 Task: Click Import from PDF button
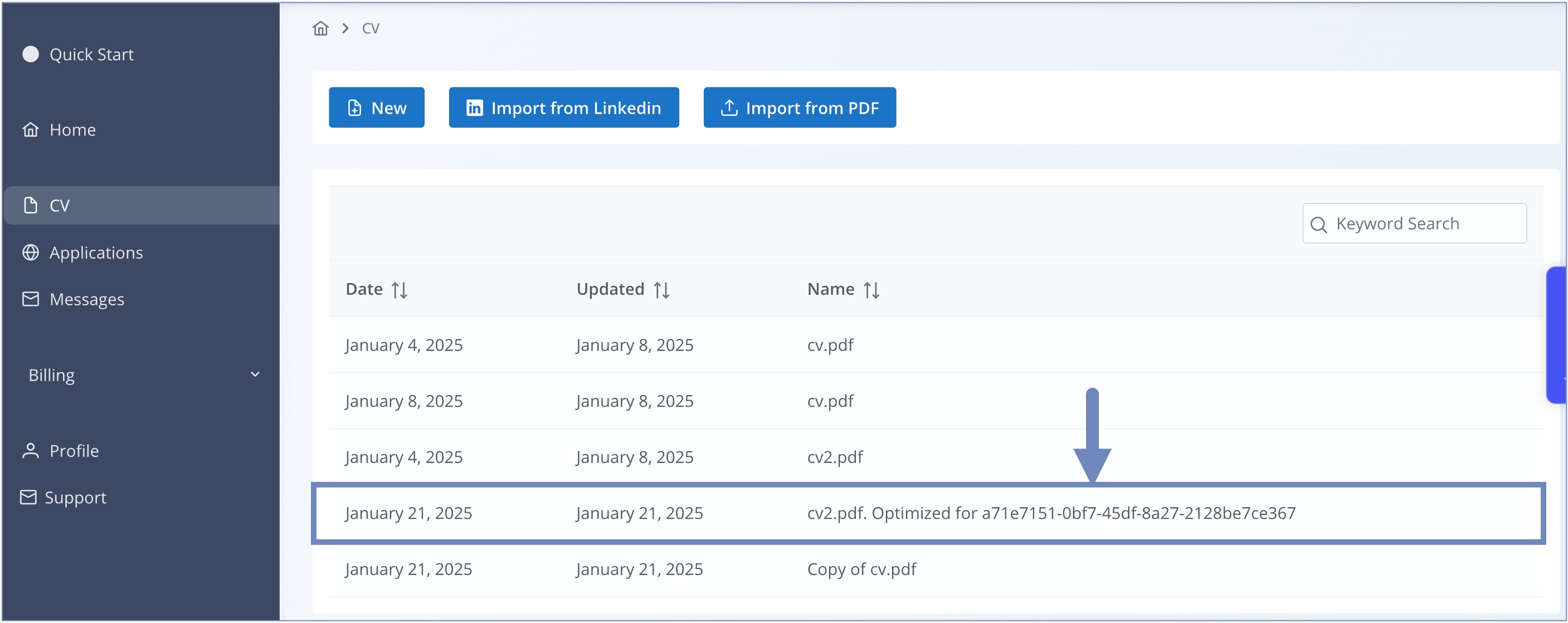[x=799, y=107]
